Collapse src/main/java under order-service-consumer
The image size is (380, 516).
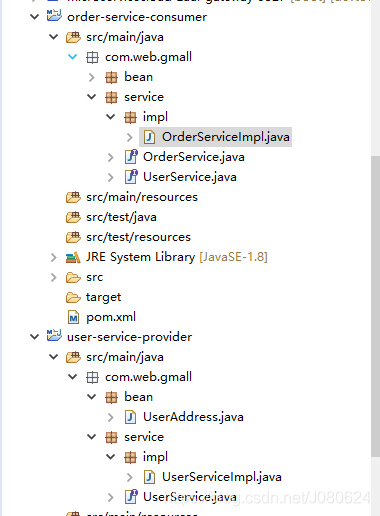[54, 37]
